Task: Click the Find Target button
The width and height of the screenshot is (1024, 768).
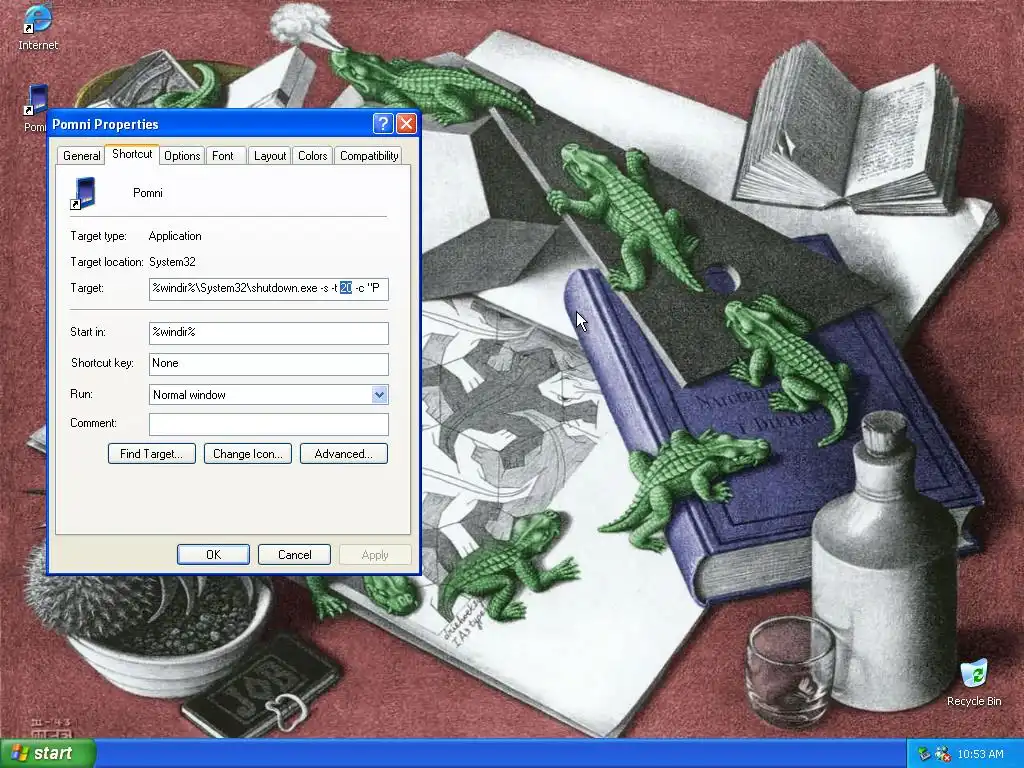Action: click(152, 454)
